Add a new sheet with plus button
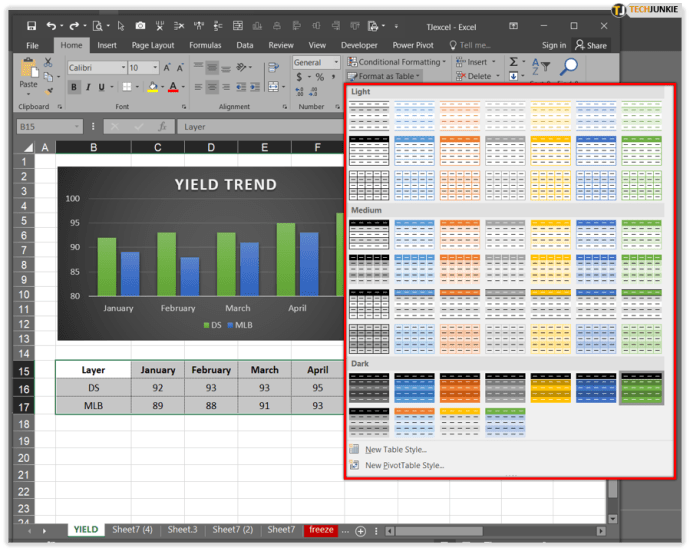This screenshot has width=690, height=551. 360,531
